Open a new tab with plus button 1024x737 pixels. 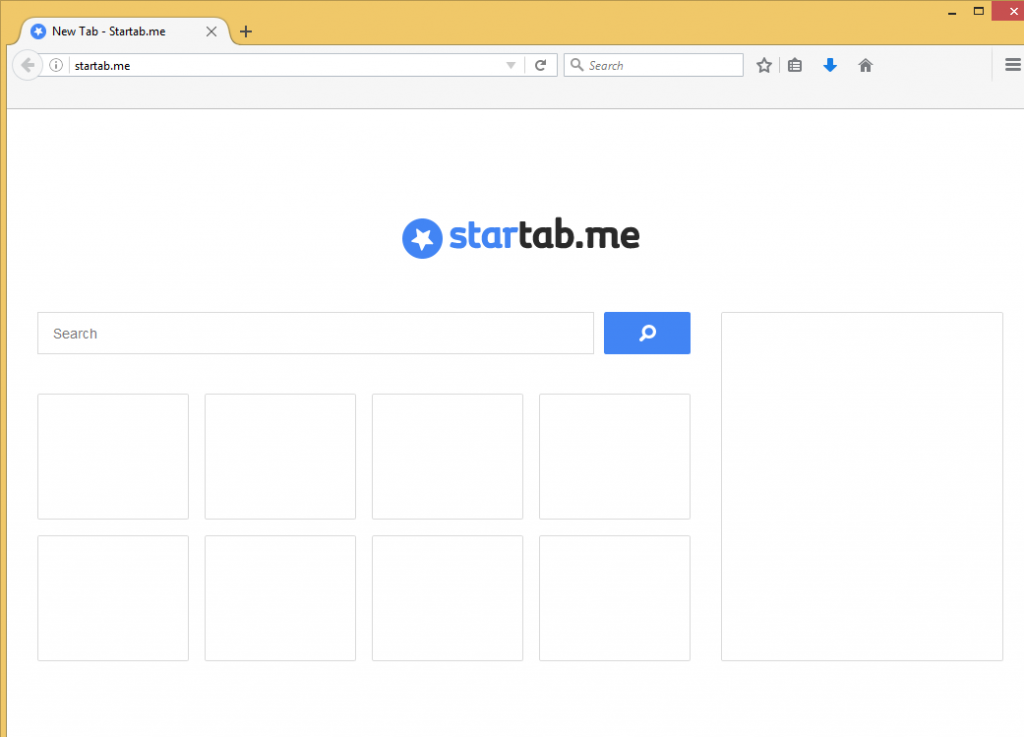pyautogui.click(x=246, y=31)
